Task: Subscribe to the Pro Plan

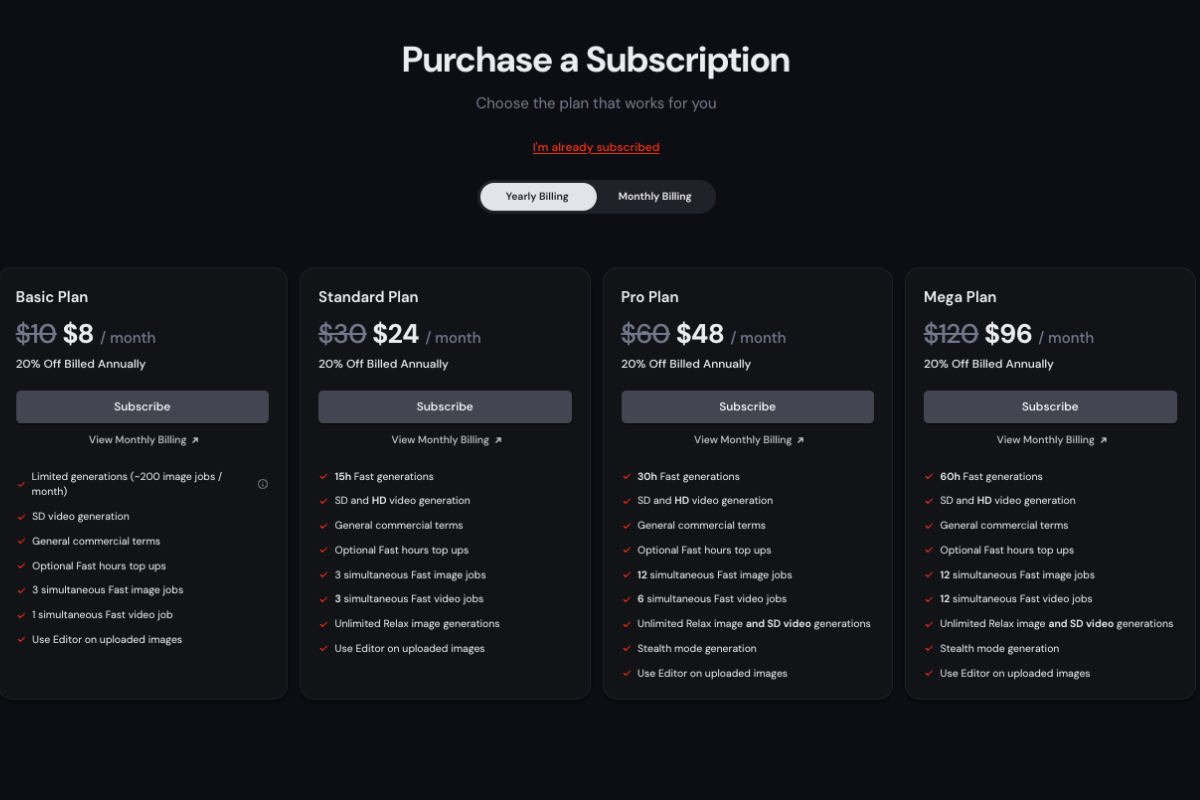Action: pyautogui.click(x=747, y=407)
